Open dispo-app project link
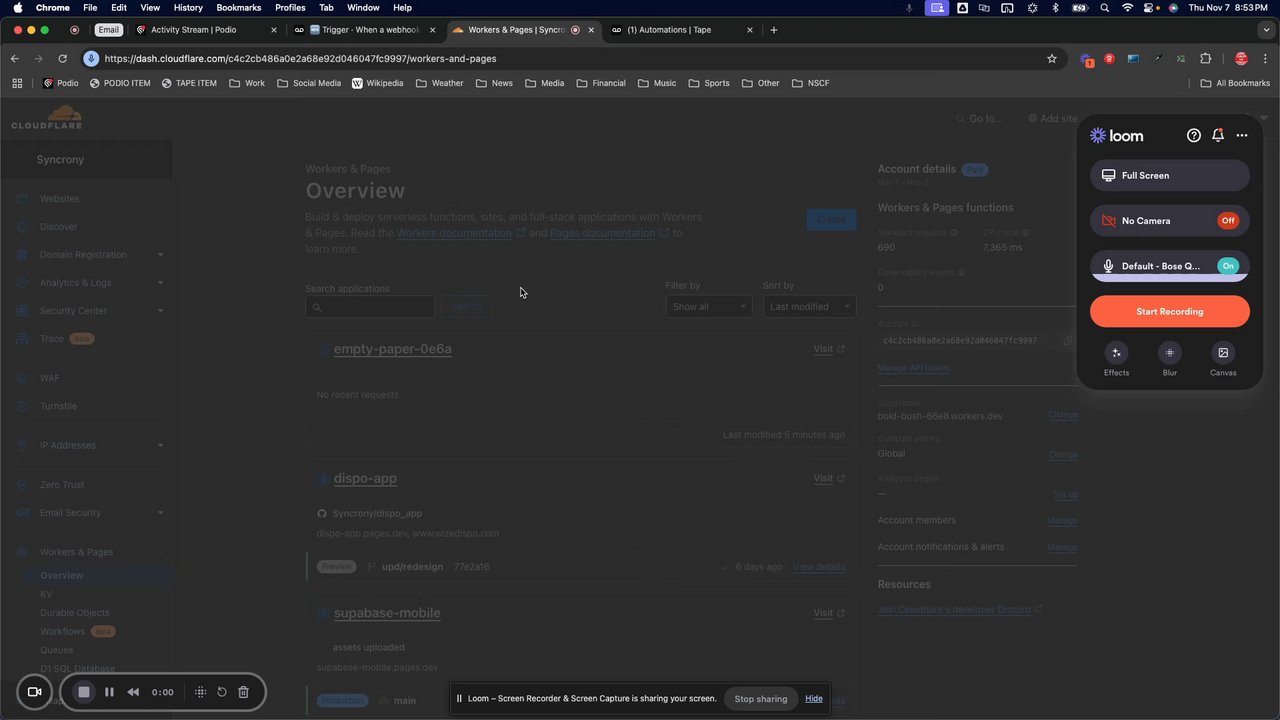The image size is (1280, 720). tap(365, 479)
